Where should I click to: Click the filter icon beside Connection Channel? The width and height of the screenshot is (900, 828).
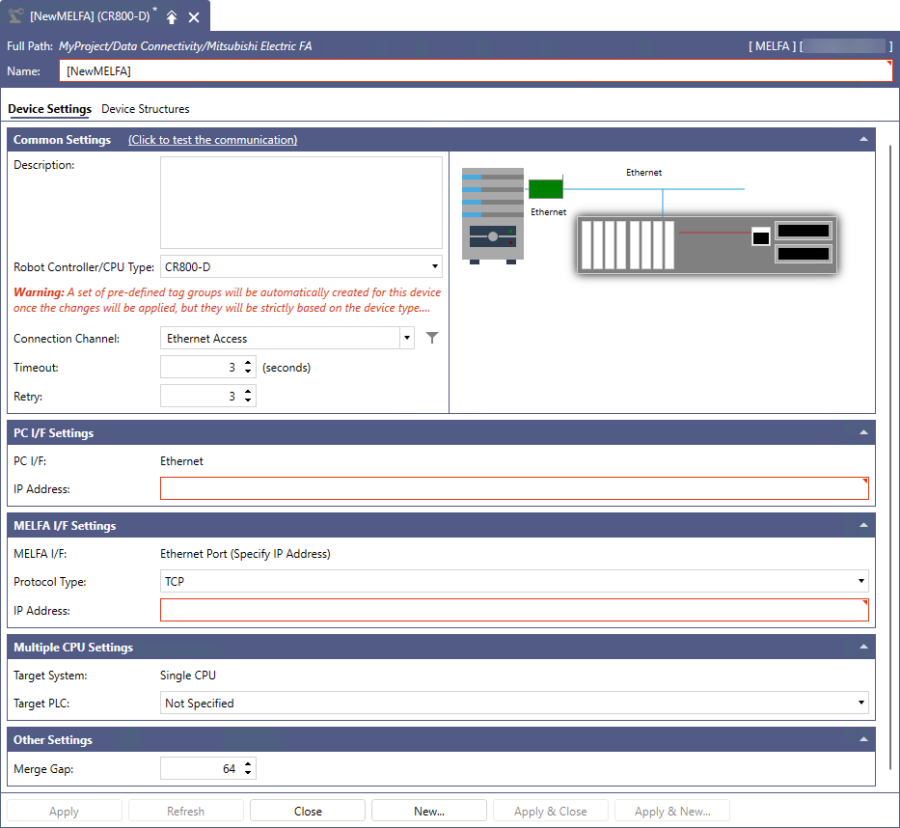[432, 338]
